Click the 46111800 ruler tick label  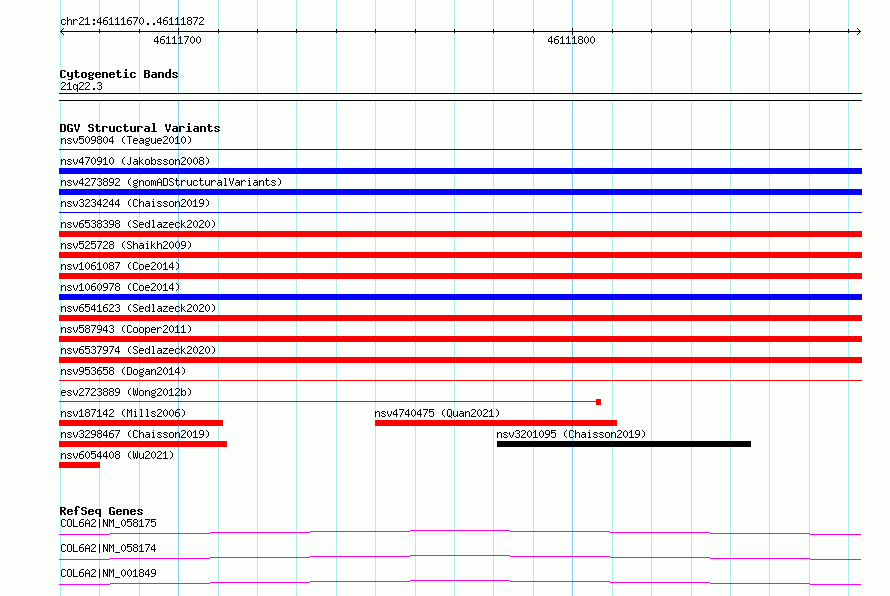(571, 40)
